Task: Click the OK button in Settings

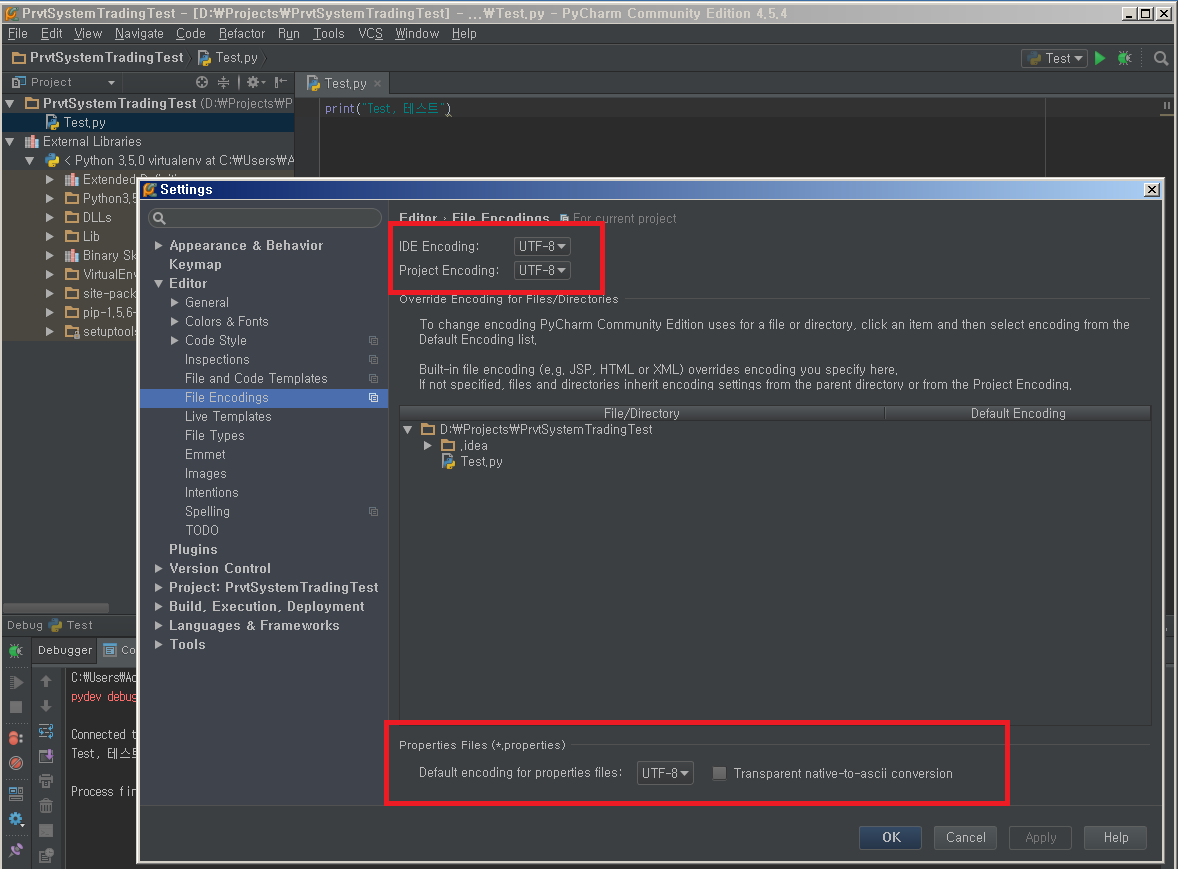Action: [891, 837]
